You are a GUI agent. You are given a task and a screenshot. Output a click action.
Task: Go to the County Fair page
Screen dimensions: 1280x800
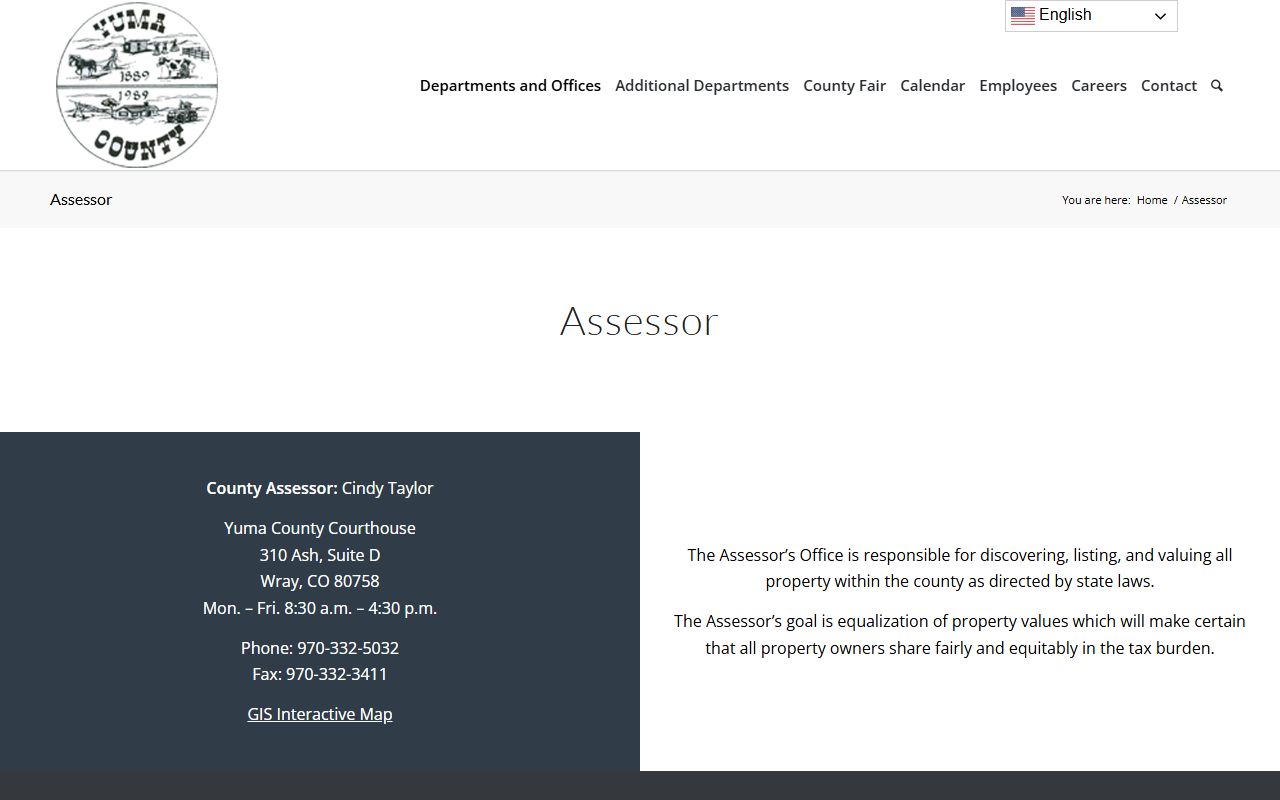[844, 86]
